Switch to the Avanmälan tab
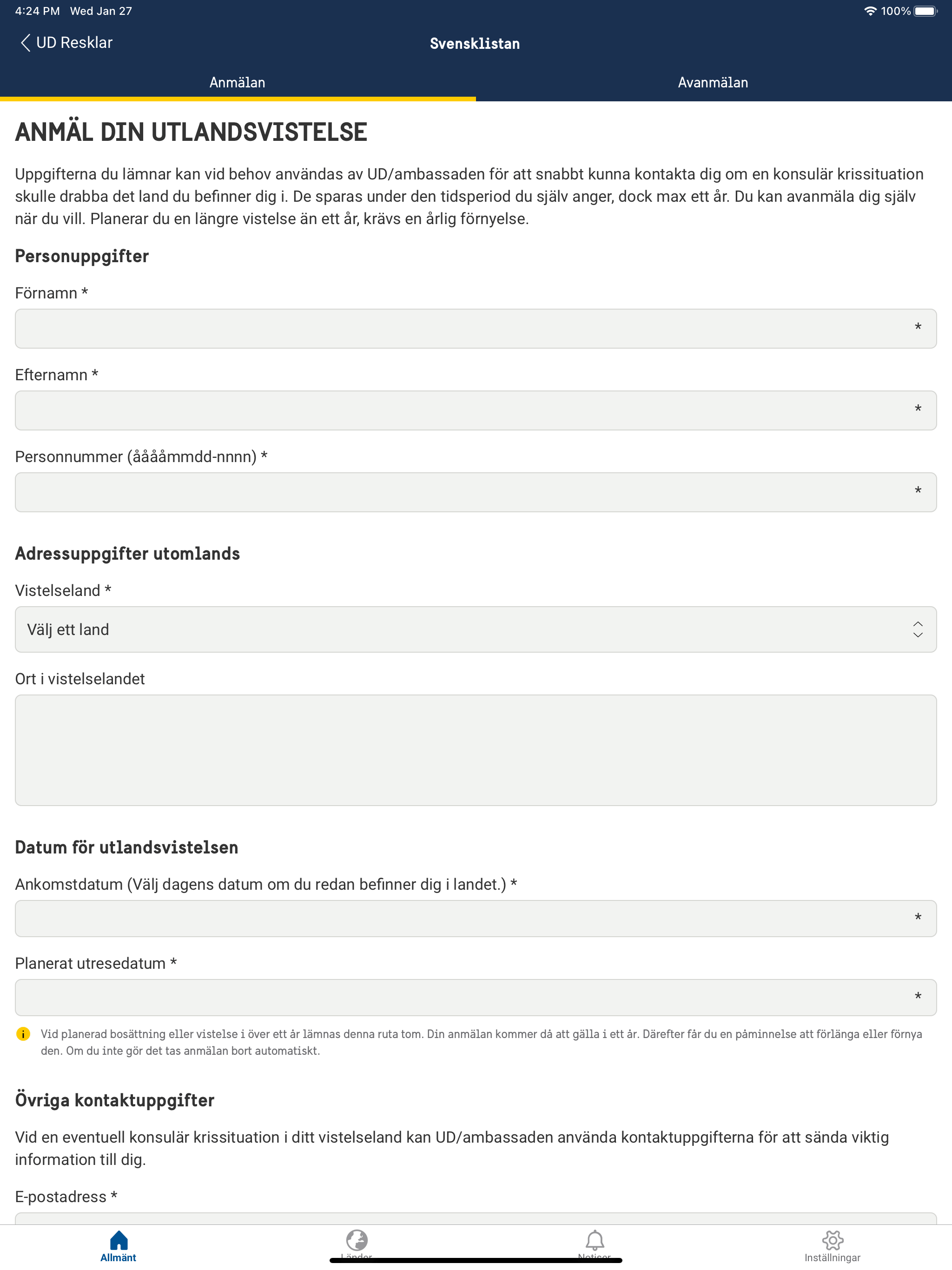The image size is (952, 1270). tap(714, 82)
